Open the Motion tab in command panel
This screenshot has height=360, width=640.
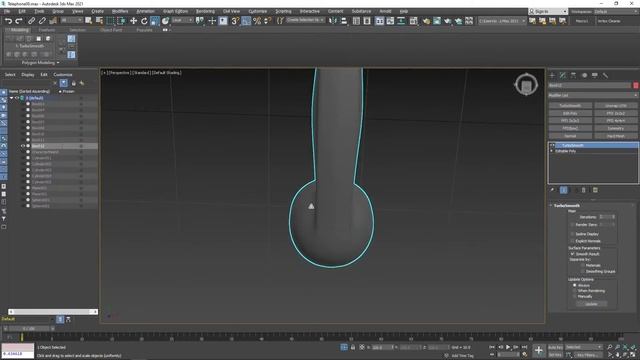tap(584, 76)
